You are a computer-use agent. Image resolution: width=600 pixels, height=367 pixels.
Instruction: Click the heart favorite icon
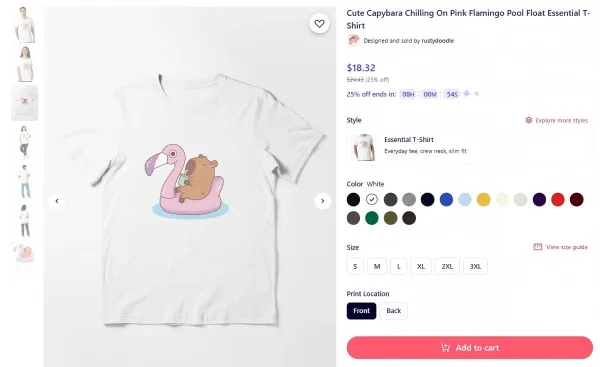[319, 24]
